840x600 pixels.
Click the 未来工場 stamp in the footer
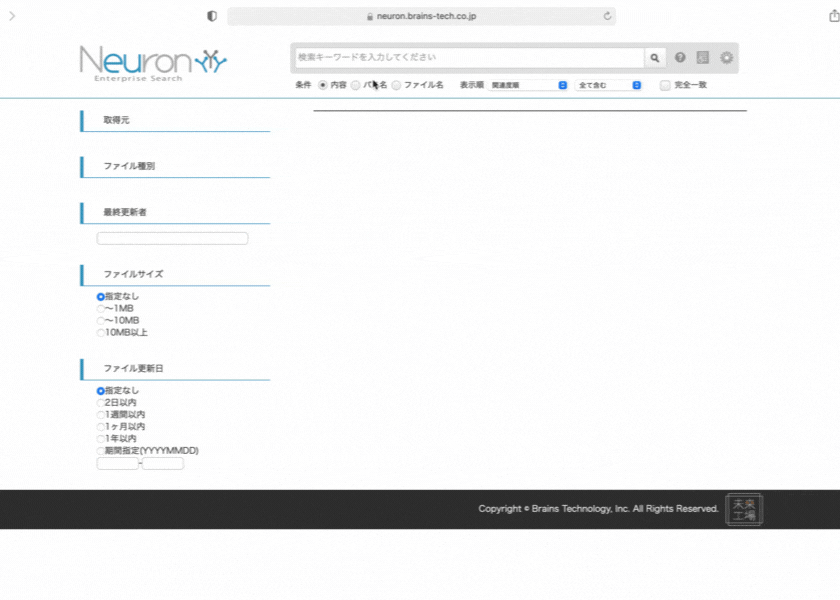(744, 509)
